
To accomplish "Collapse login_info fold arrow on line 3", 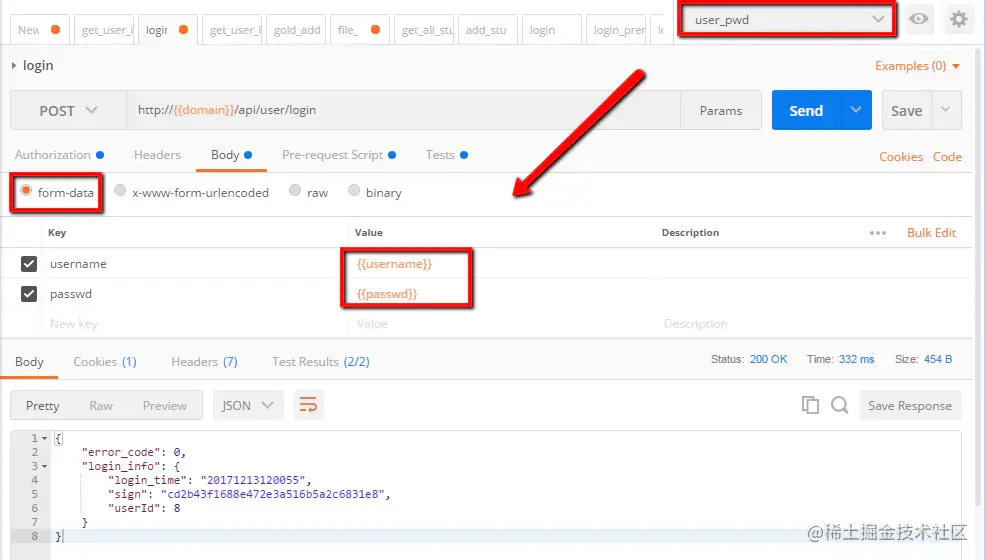I will (x=45, y=466).
